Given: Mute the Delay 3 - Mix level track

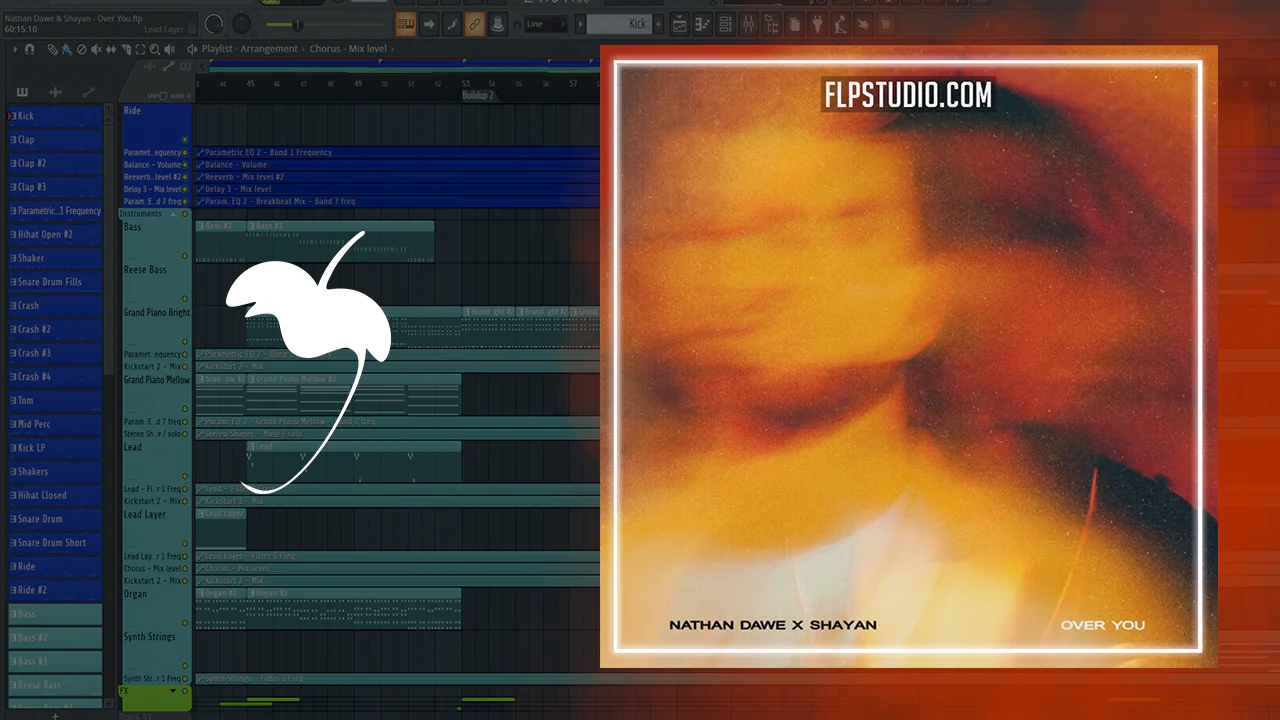Looking at the screenshot, I should click(x=185, y=189).
